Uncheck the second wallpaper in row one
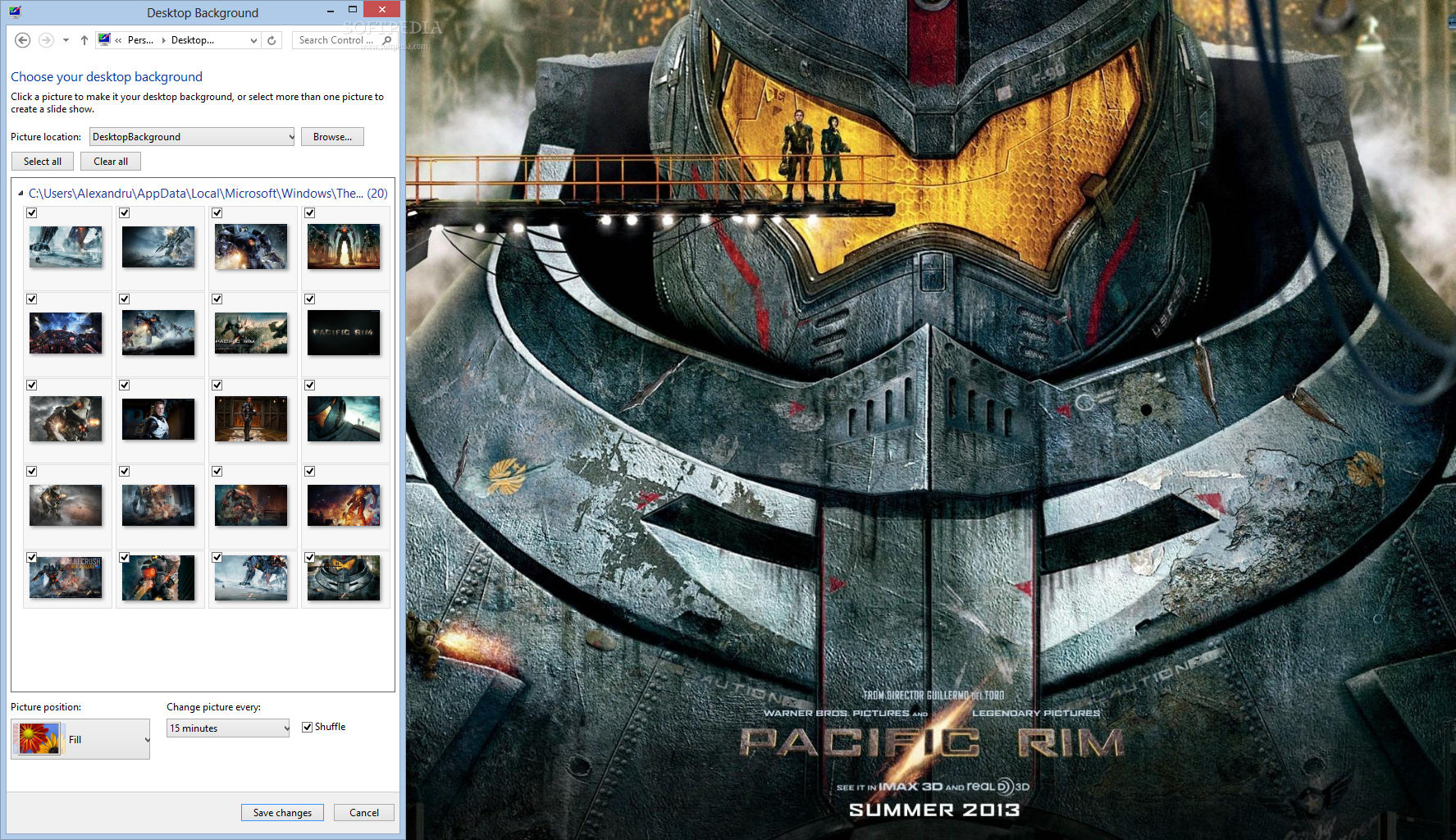This screenshot has width=1456, height=840. point(125,213)
